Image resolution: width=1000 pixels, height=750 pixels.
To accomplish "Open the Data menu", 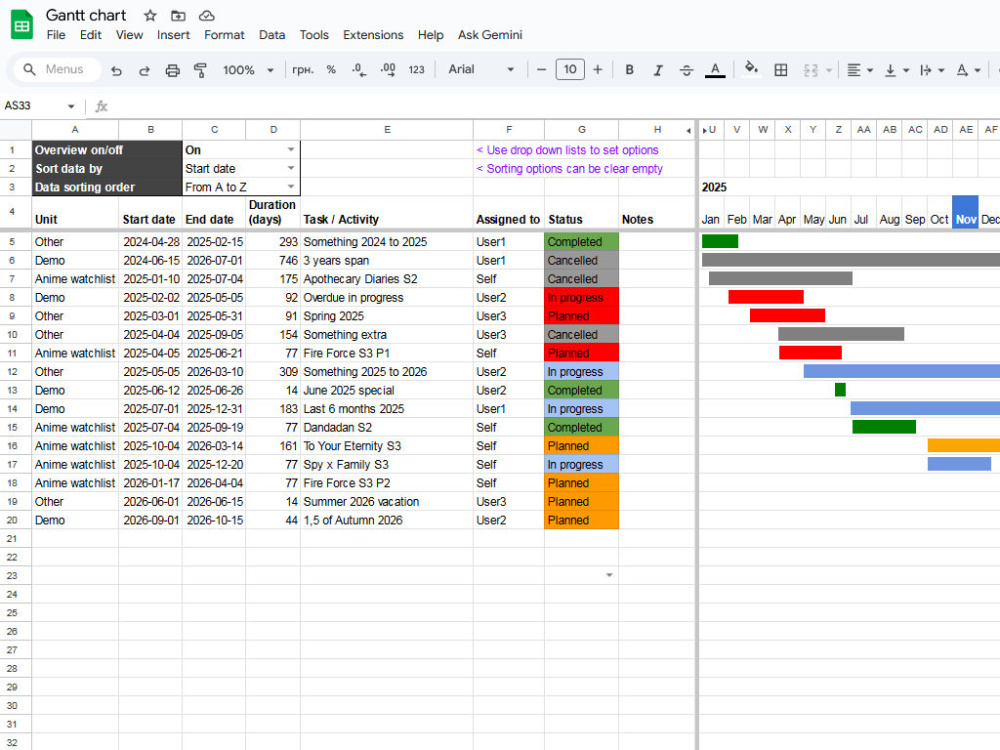I will click(x=272, y=35).
